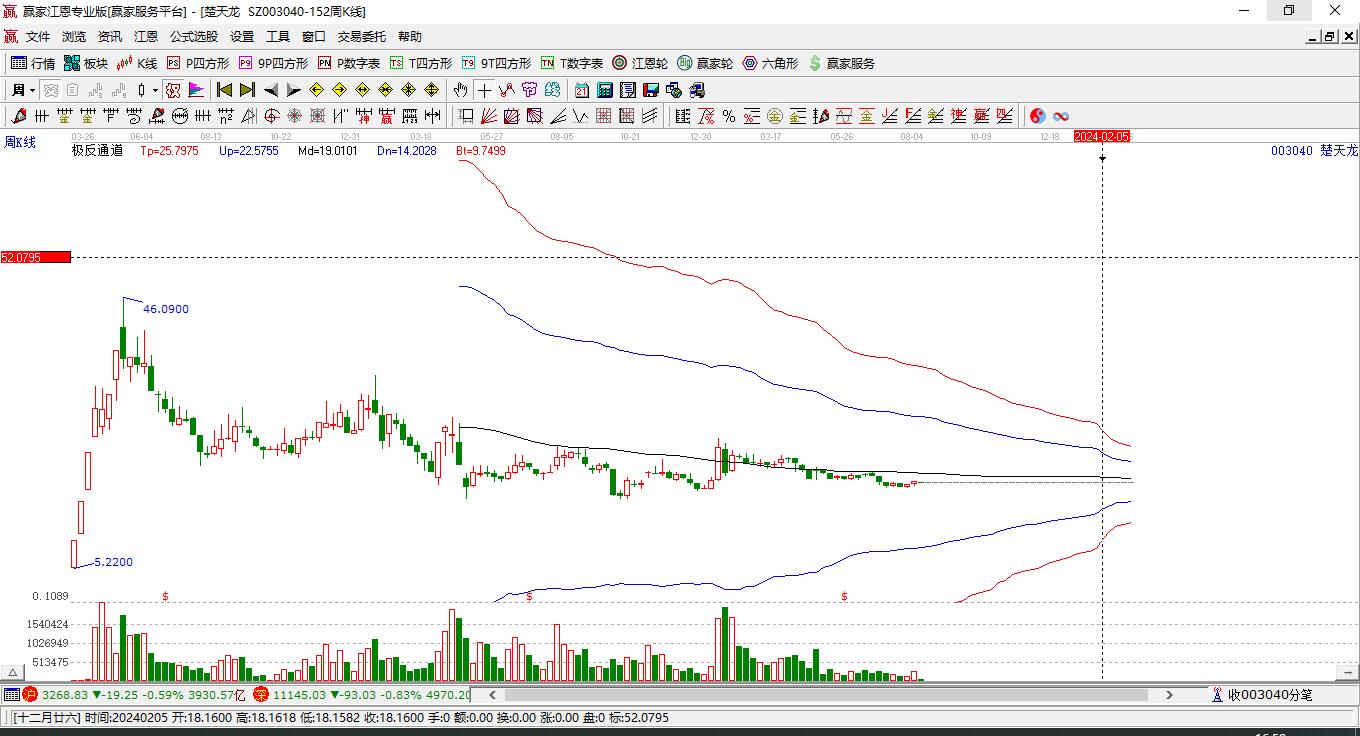The height and width of the screenshot is (736, 1360).
Task: Open the 板块 sector view
Action: coord(86,63)
